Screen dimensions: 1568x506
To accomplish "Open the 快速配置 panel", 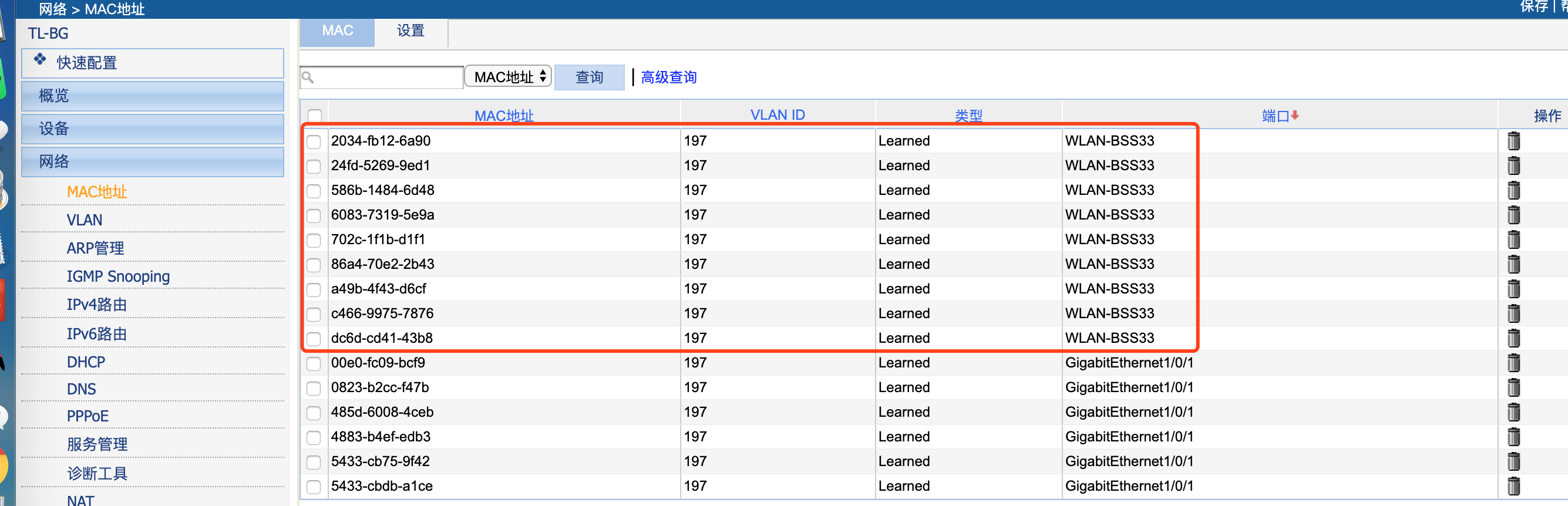I will 153,63.
